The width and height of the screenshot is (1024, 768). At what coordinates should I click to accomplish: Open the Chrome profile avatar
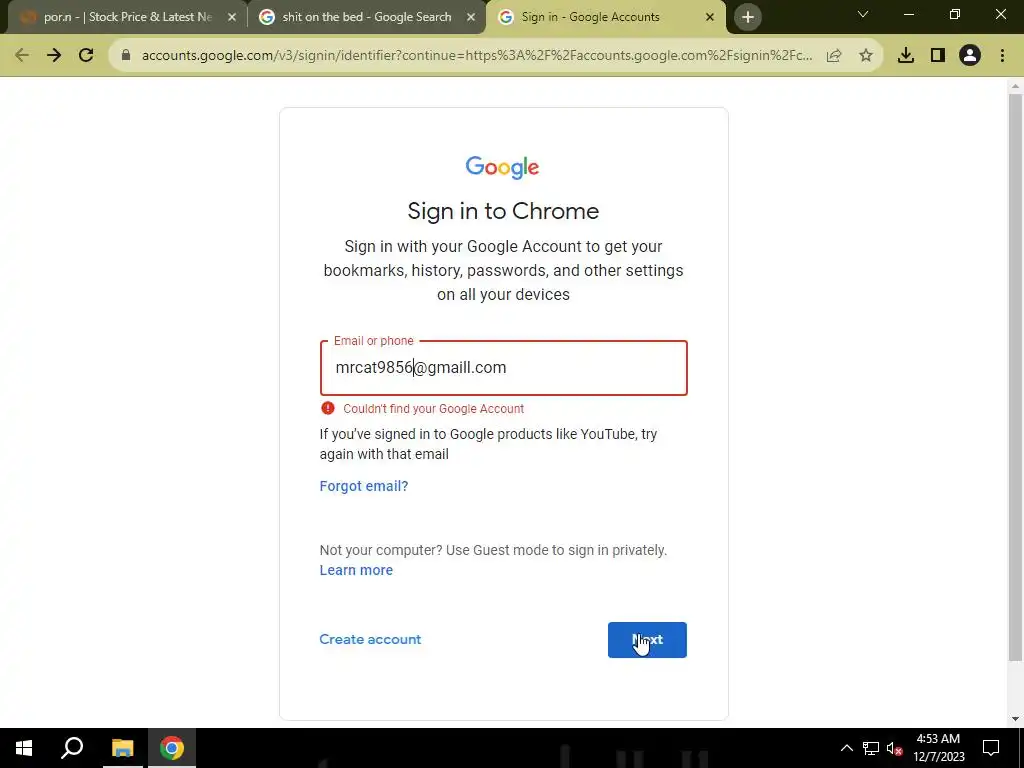970,56
